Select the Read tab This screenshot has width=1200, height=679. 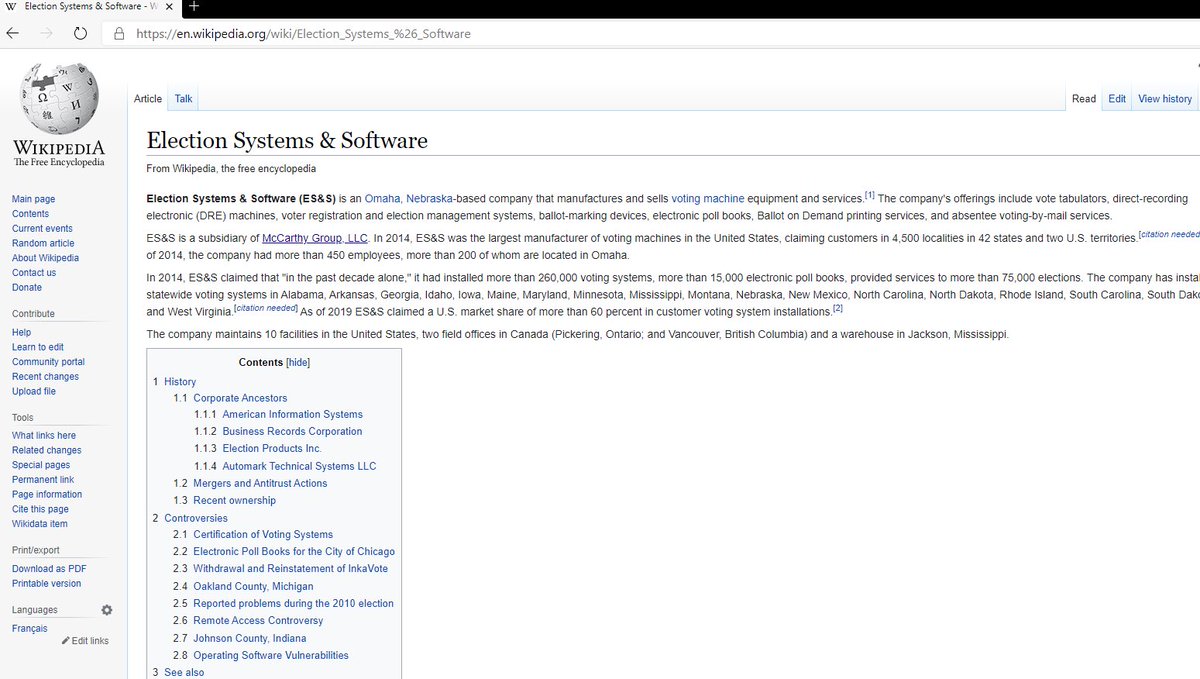[1084, 98]
